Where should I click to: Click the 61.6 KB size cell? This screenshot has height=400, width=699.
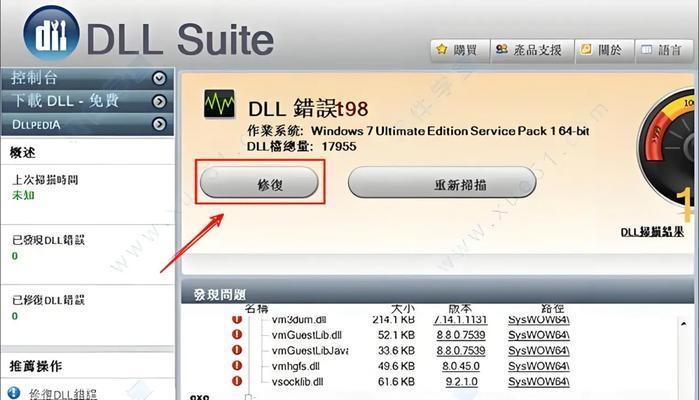coord(396,382)
